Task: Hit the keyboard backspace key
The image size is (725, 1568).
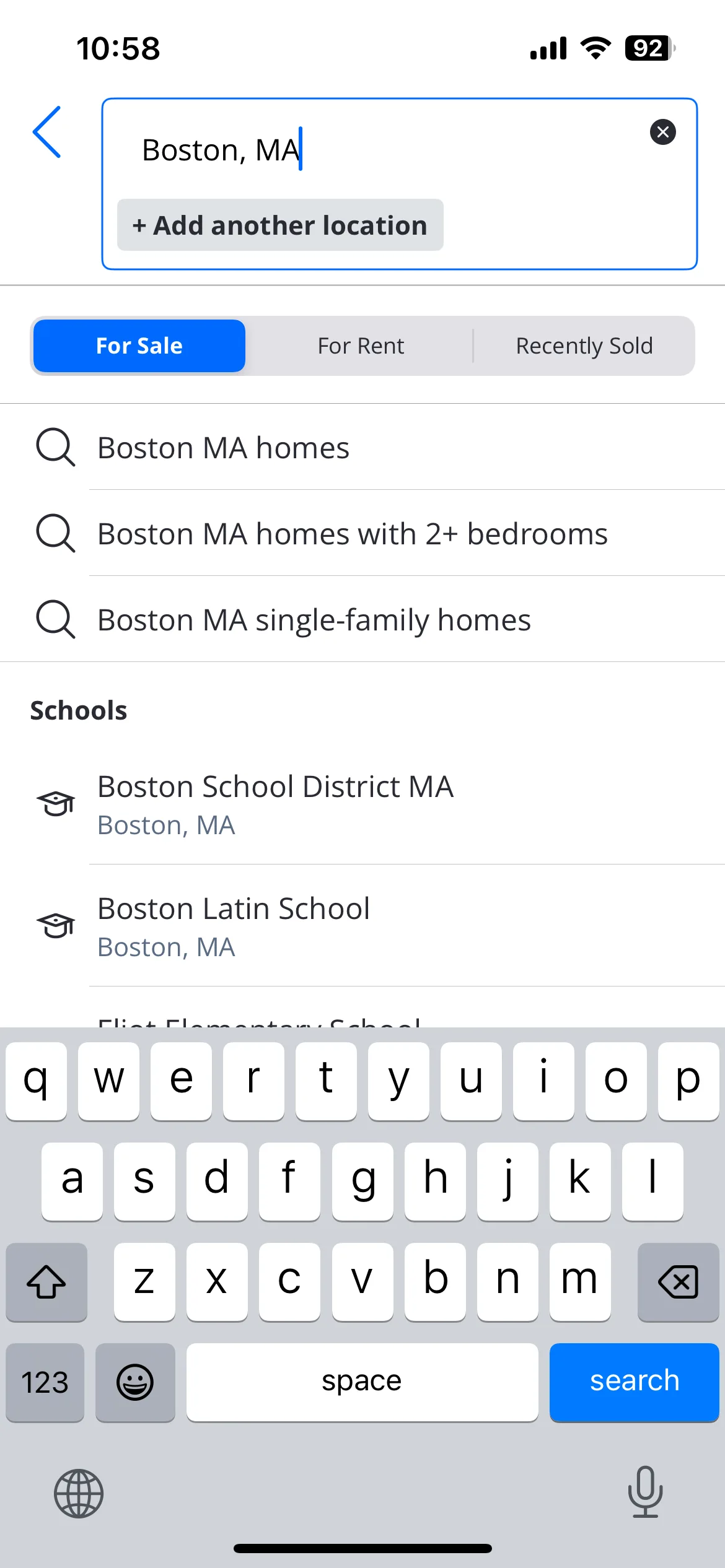Action: point(678,1281)
